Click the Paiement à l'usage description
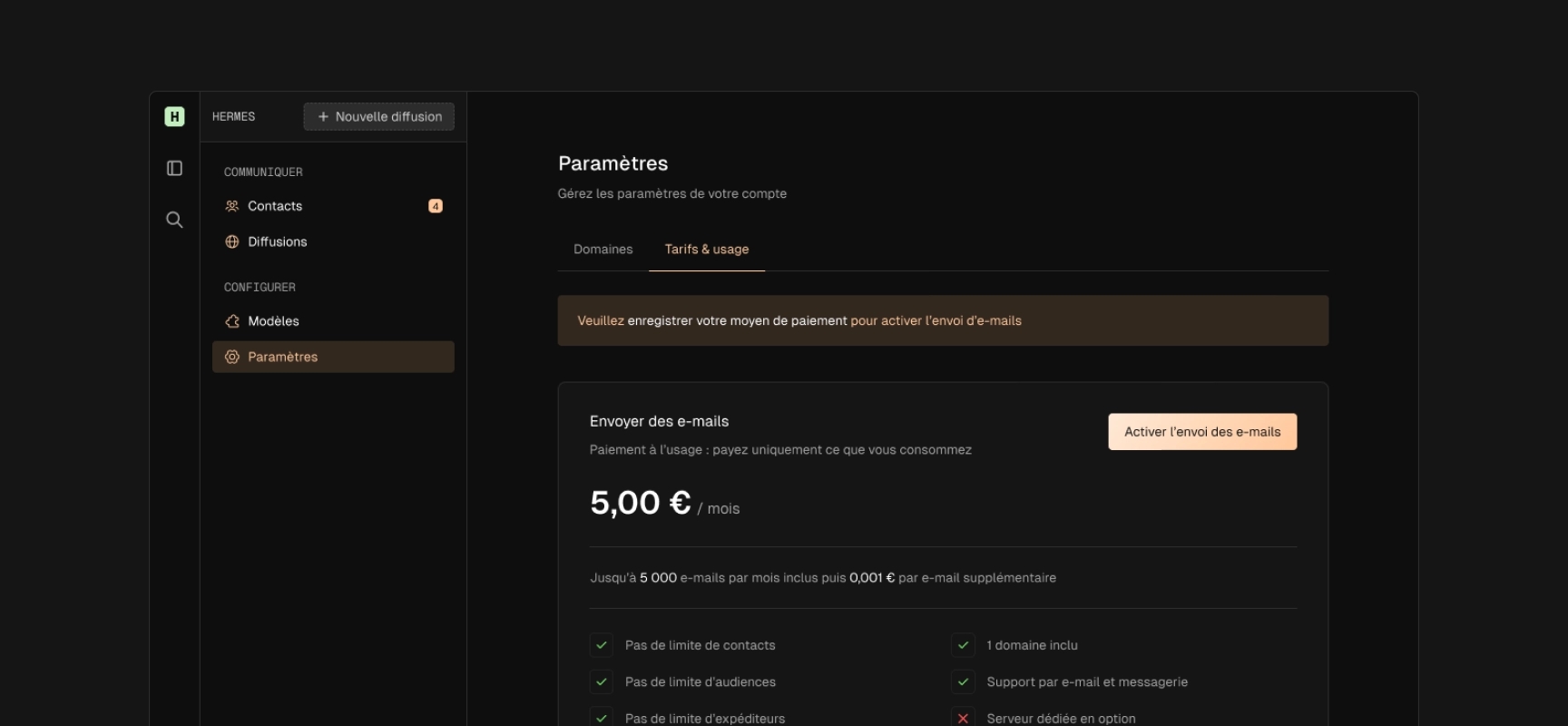Image resolution: width=1568 pixels, height=726 pixels. [780, 449]
